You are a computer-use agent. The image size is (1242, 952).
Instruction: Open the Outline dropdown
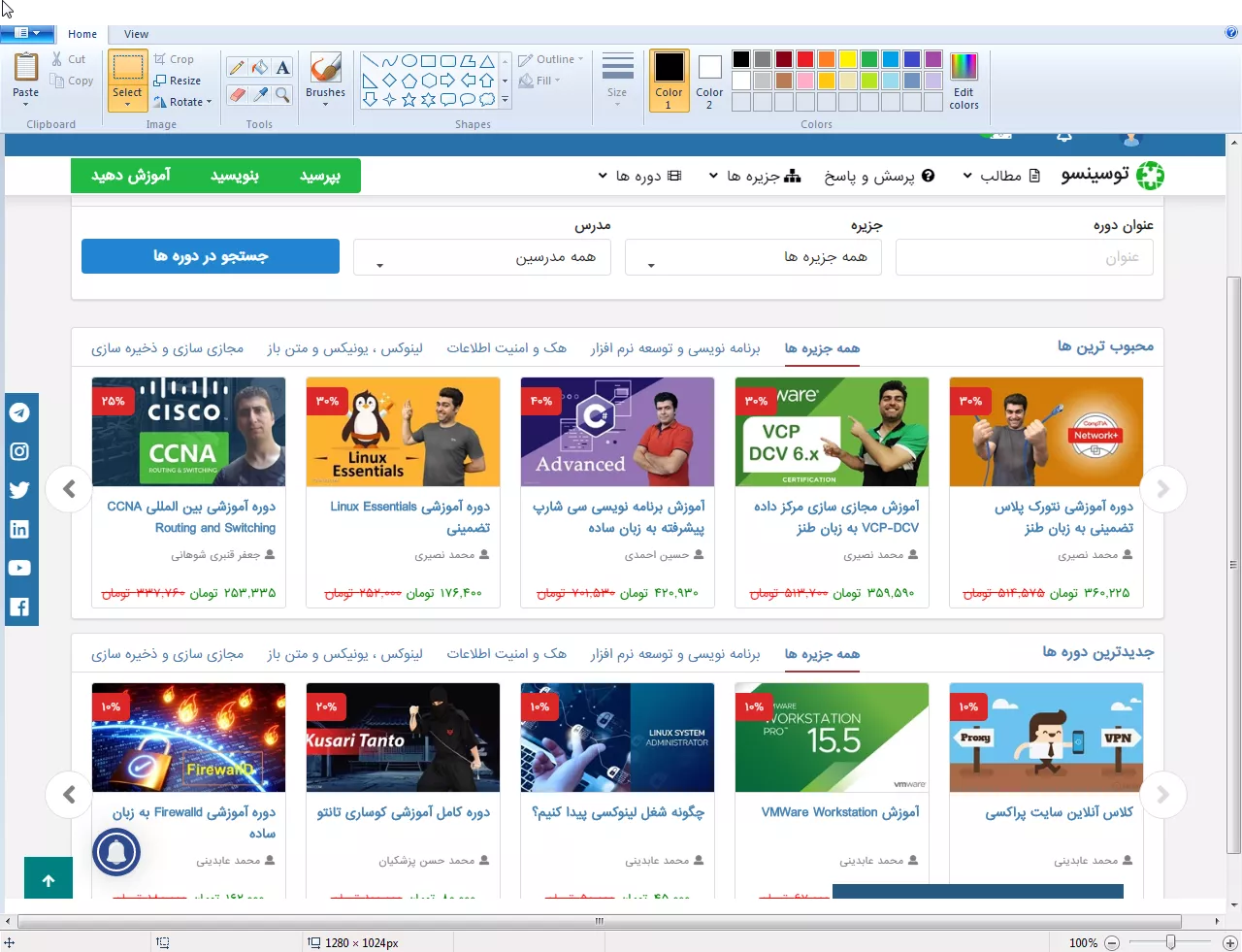click(x=551, y=59)
